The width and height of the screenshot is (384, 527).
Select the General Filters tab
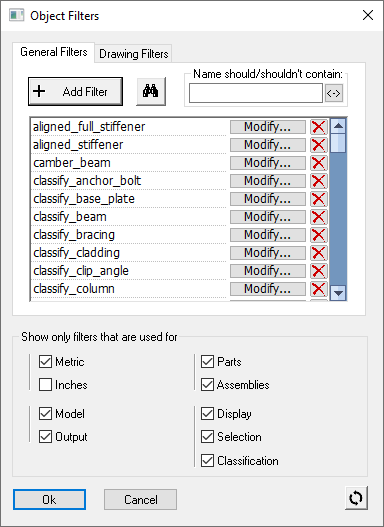(54, 52)
